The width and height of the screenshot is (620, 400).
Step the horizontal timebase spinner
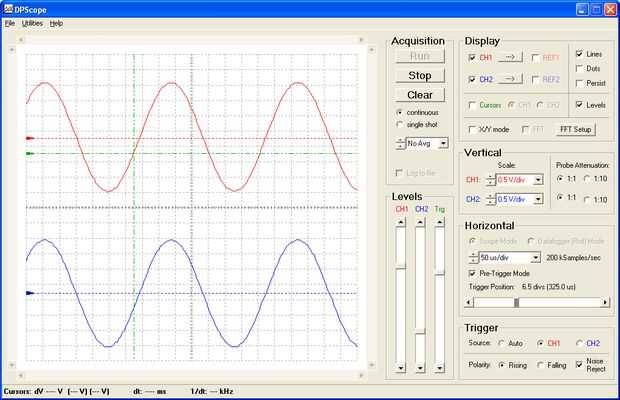click(473, 258)
